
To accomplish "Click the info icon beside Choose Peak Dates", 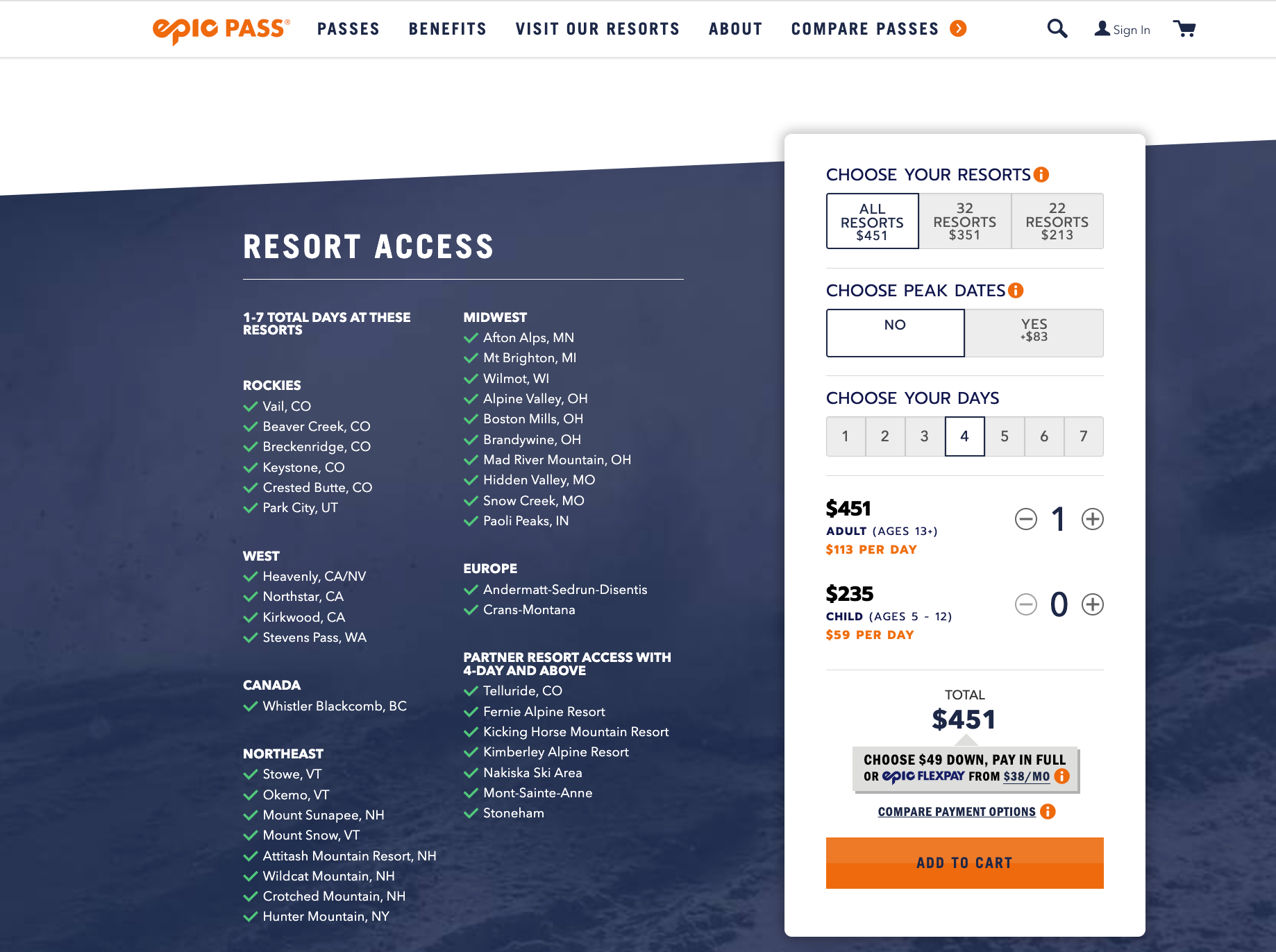I will (1016, 291).
